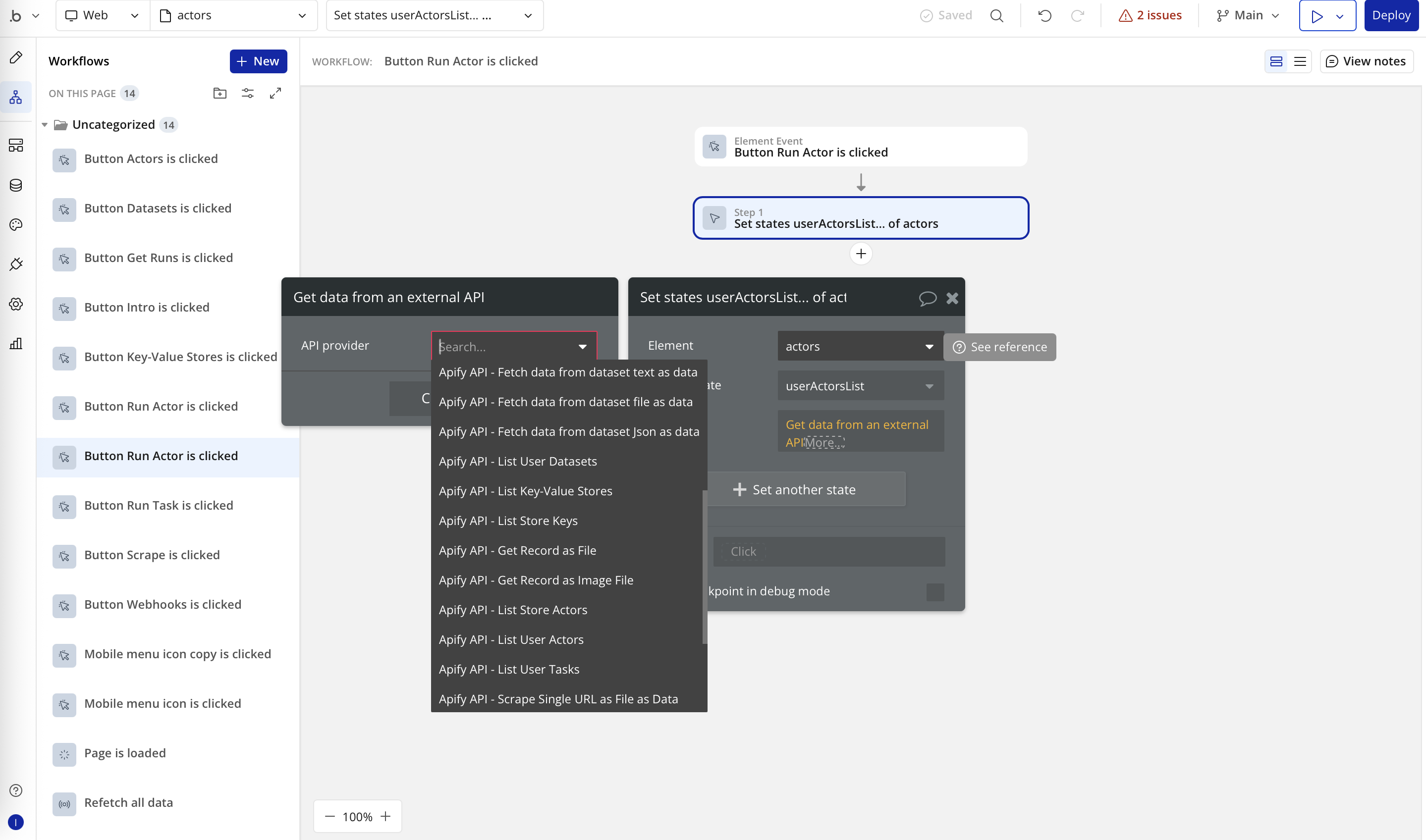Click the See reference button

pos(999,347)
